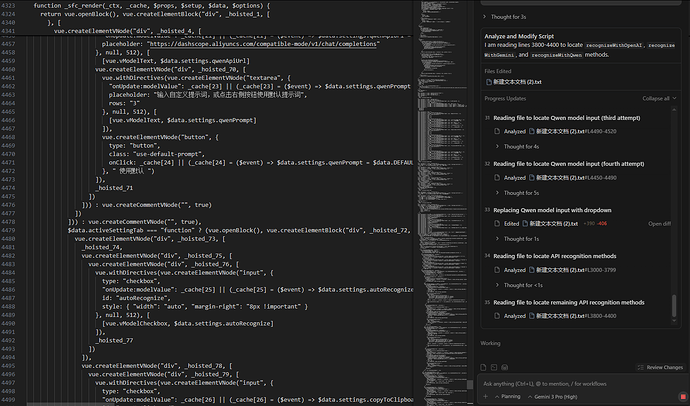Select step 'Reading file to locate remaining API recognition methods'

click(569, 303)
